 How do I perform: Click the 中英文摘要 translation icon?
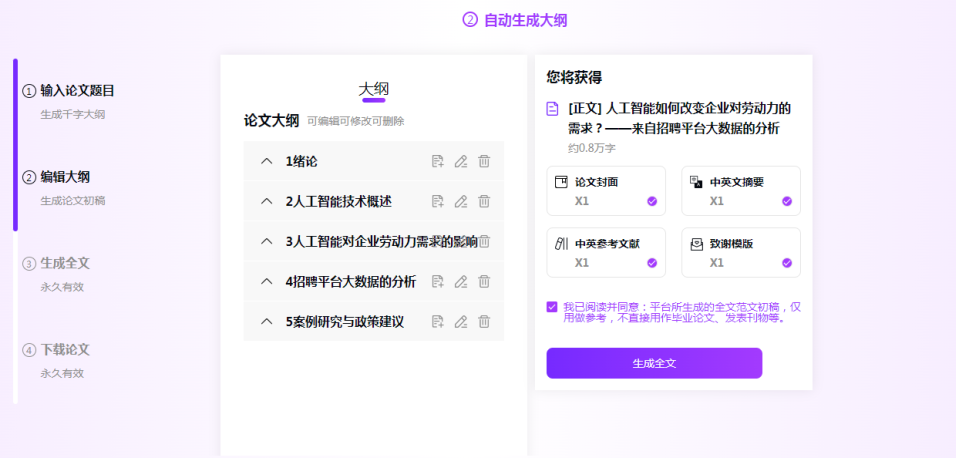click(696, 182)
